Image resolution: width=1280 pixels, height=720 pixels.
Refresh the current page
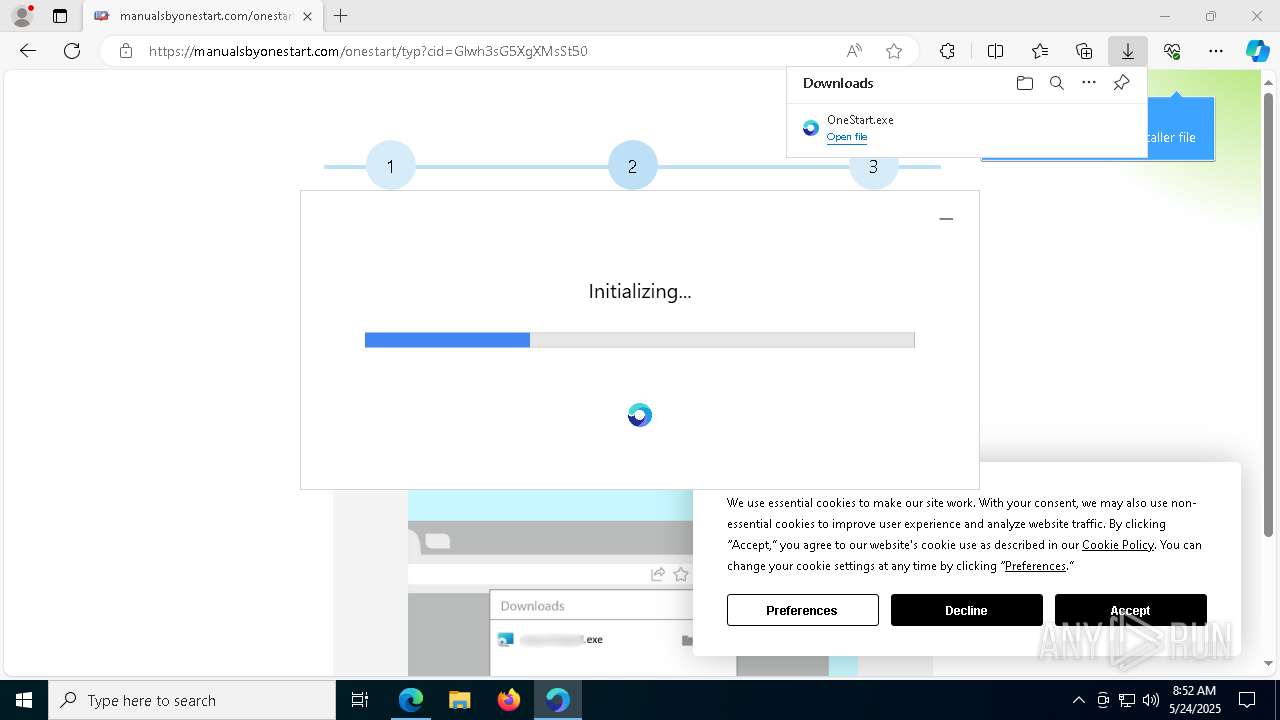coord(72,51)
